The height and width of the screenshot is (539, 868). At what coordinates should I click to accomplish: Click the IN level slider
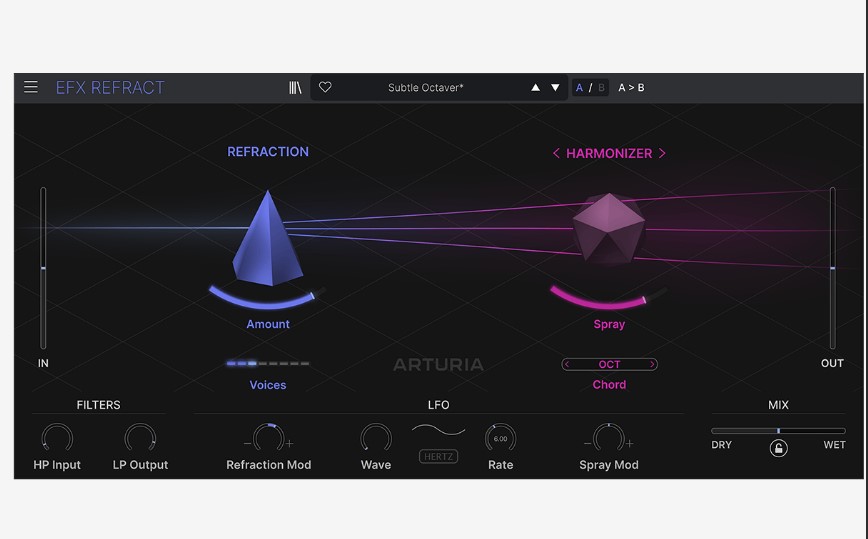[x=43, y=268]
